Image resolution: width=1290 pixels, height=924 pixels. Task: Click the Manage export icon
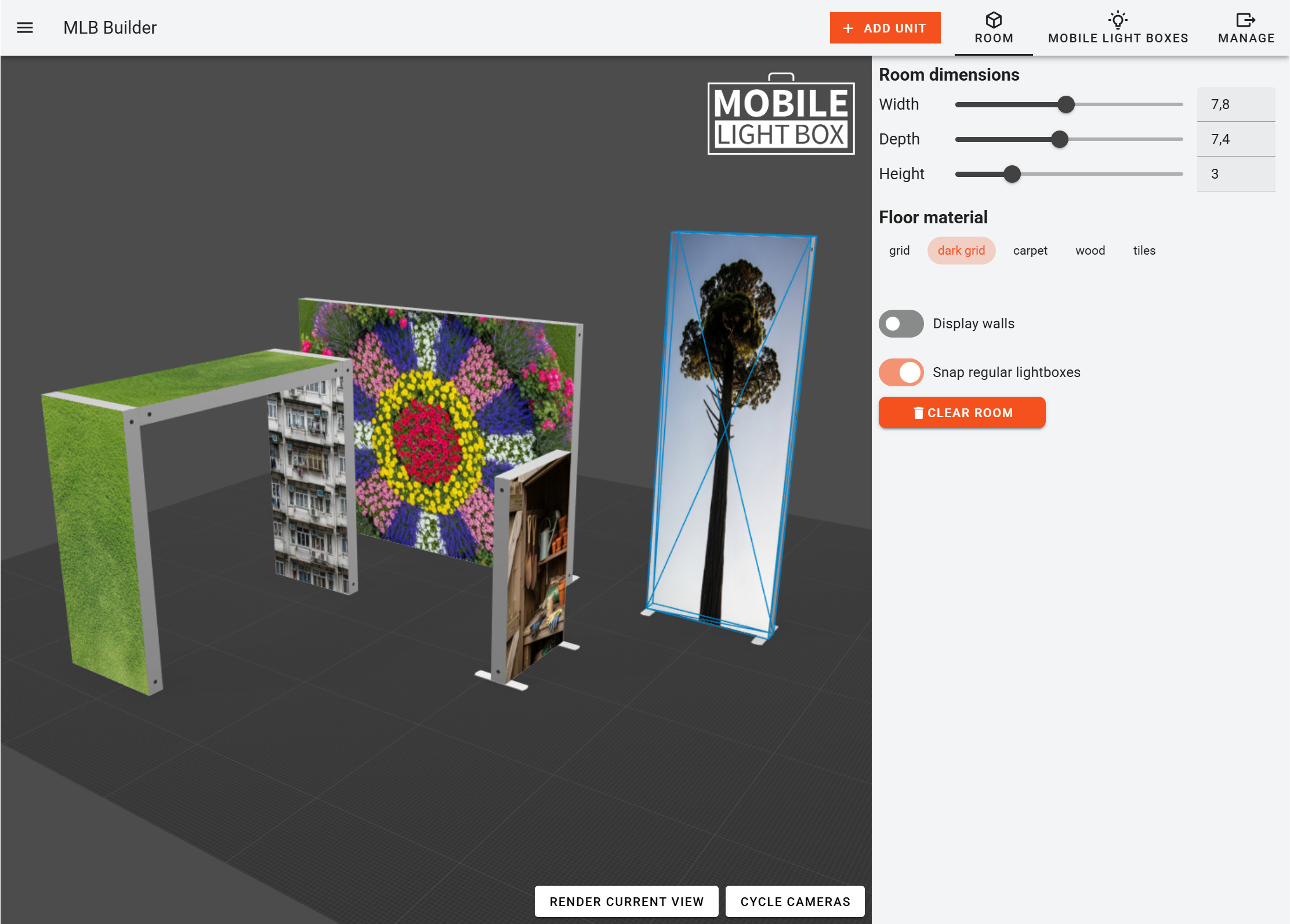coord(1245,20)
